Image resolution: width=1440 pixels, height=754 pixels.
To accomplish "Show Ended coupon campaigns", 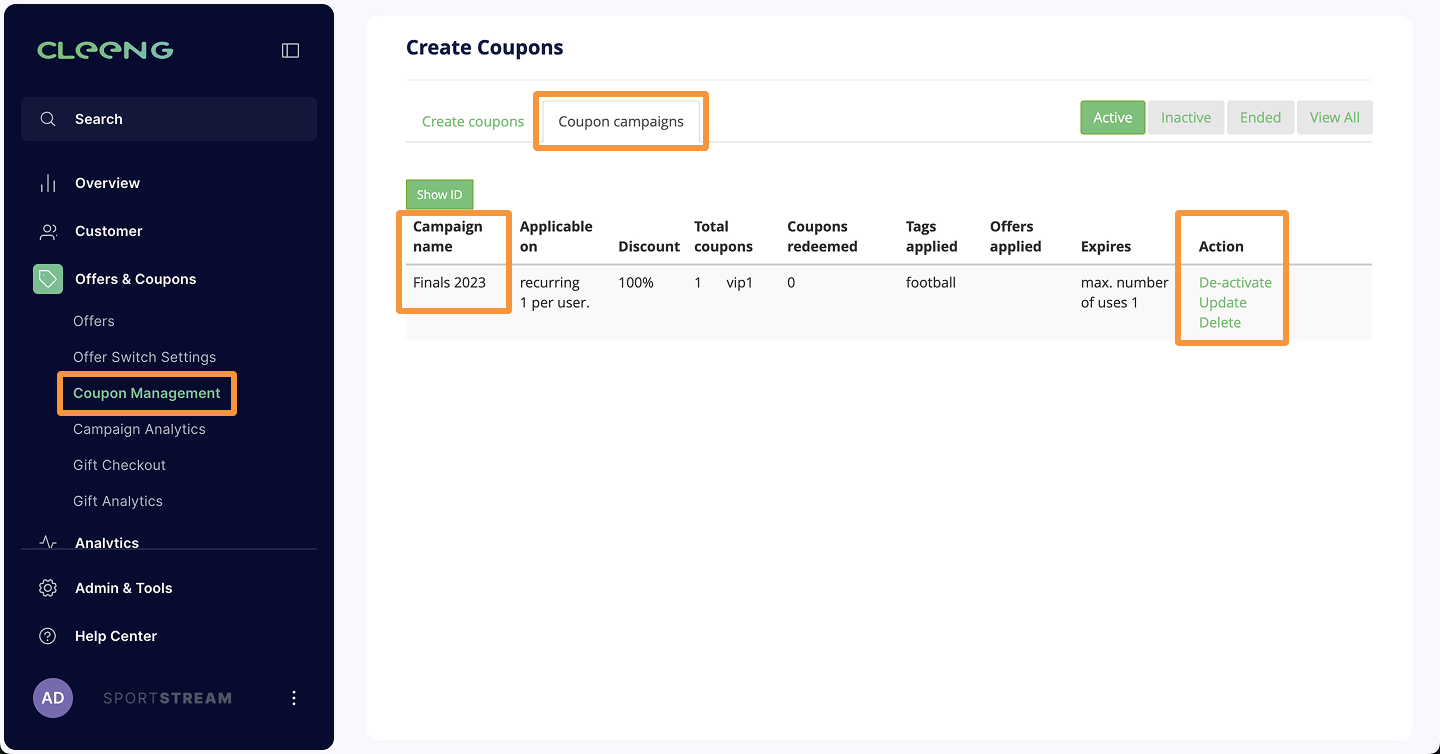I will (1260, 118).
